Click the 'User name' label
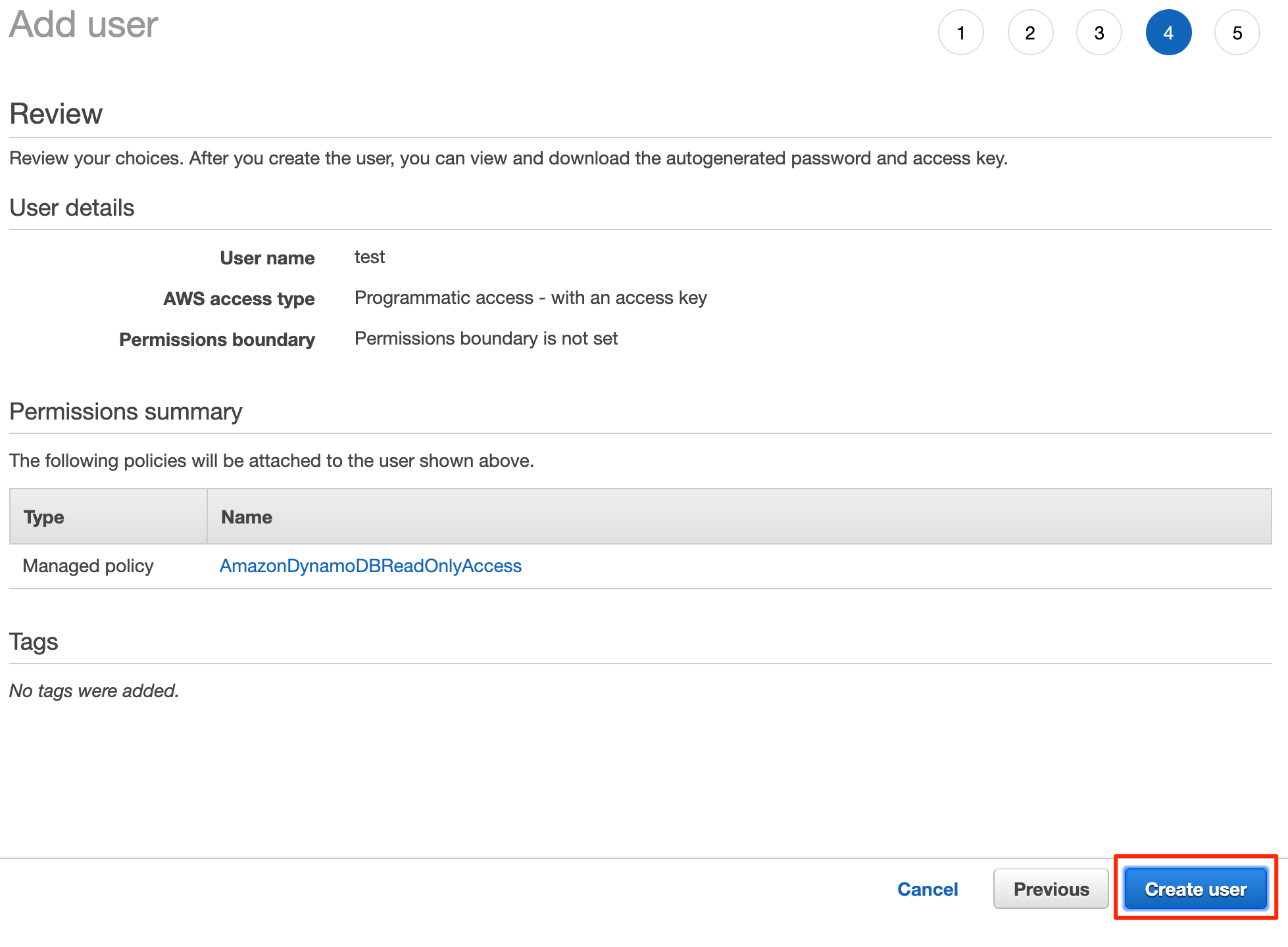 [267, 258]
